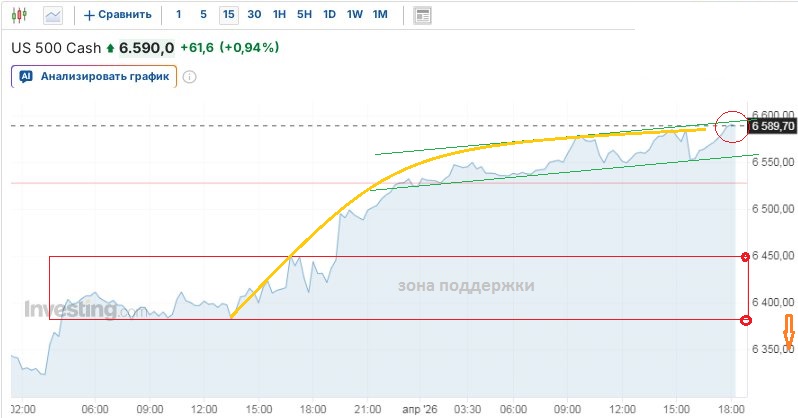Set the timeframe to 1H
Viewport: 798px width, 418px height.
click(x=280, y=15)
